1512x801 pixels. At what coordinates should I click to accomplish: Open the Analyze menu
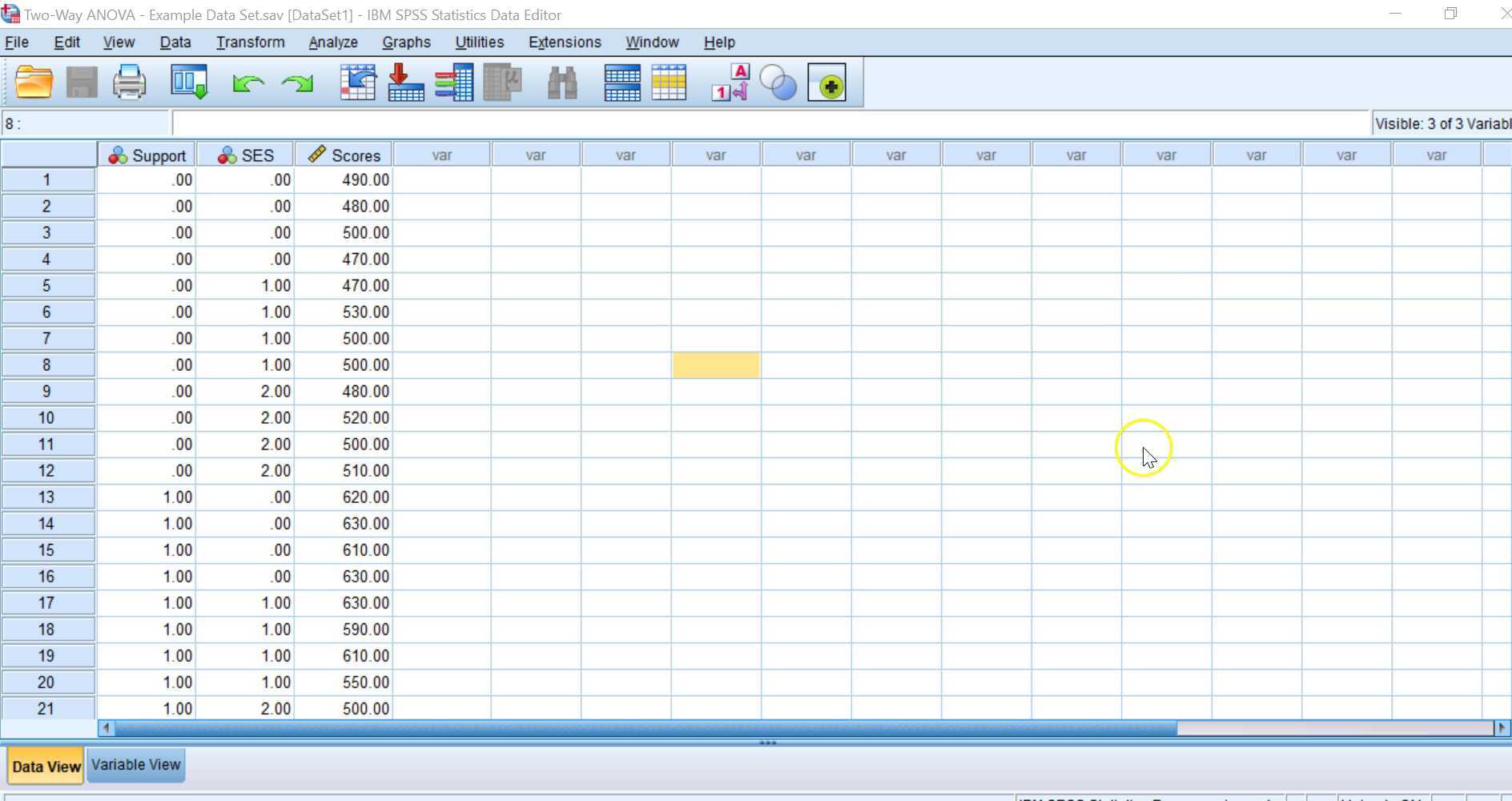click(x=332, y=42)
